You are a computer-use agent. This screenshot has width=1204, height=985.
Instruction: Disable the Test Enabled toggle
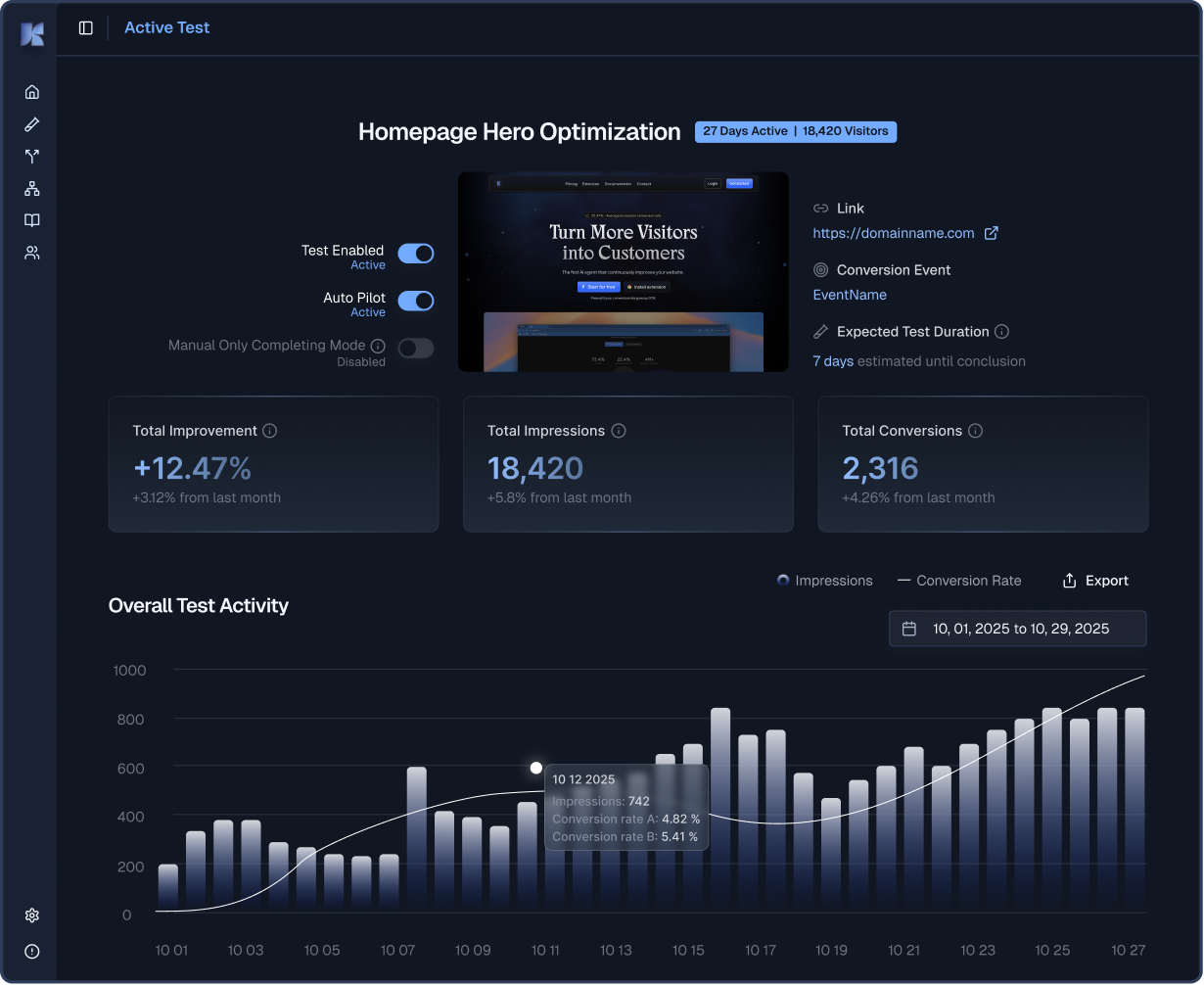(416, 253)
